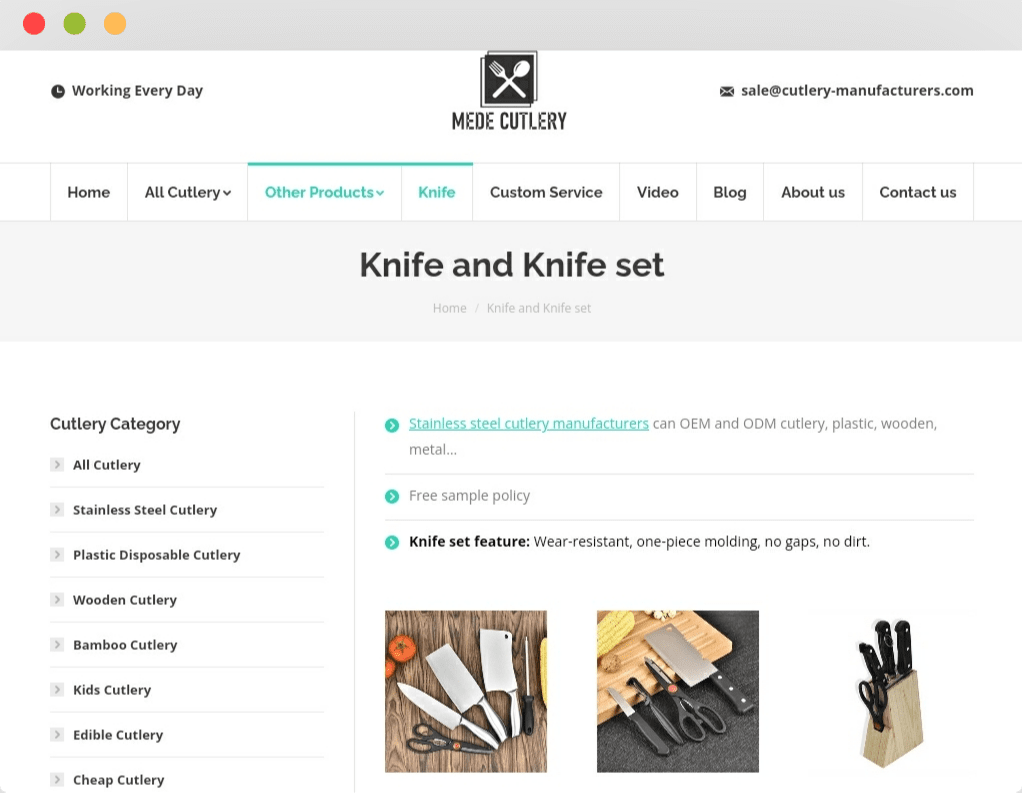Open the wooden knife block product image
The width and height of the screenshot is (1022, 793).
(890, 691)
